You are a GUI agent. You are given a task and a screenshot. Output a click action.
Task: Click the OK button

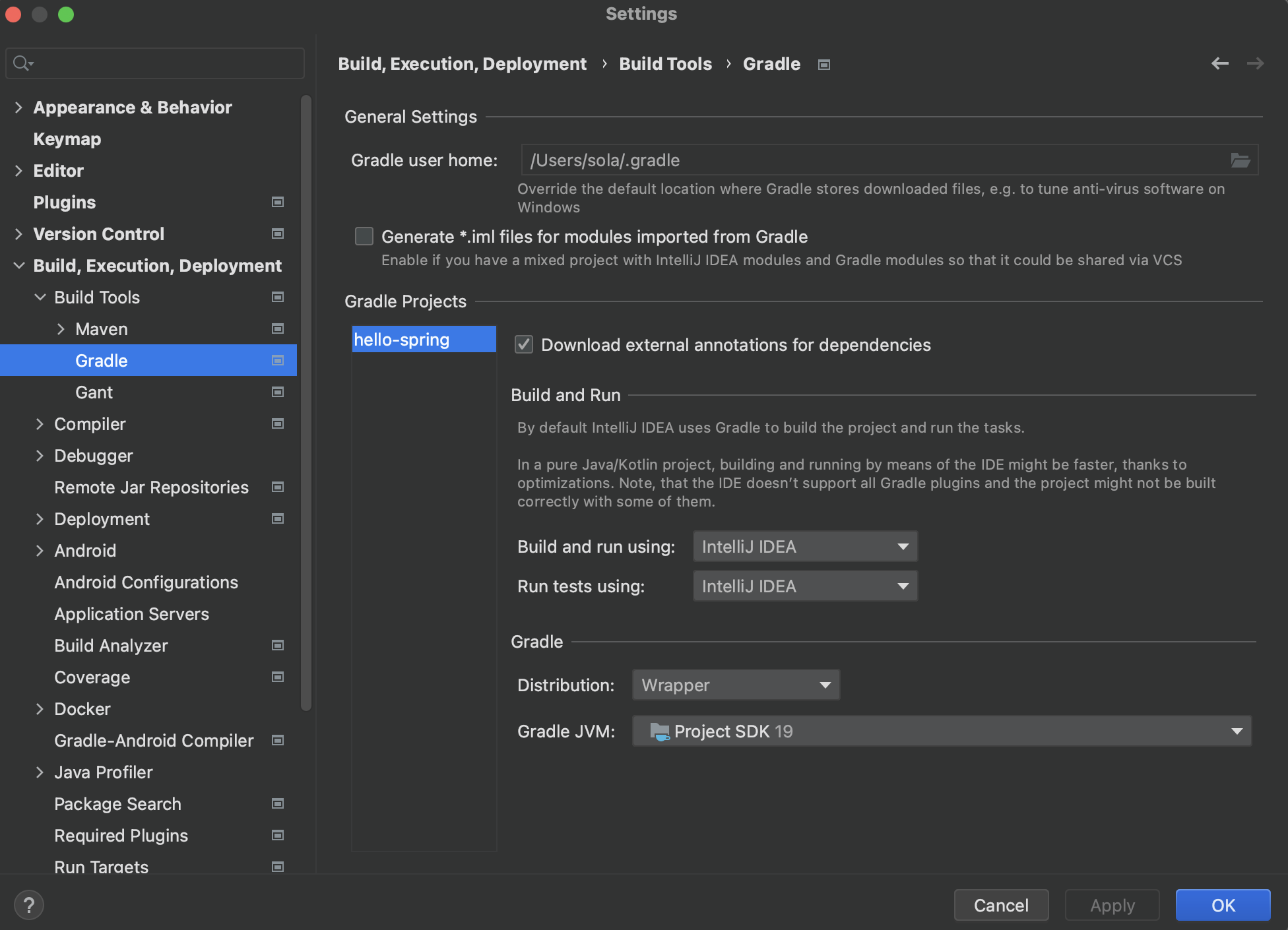(1222, 905)
